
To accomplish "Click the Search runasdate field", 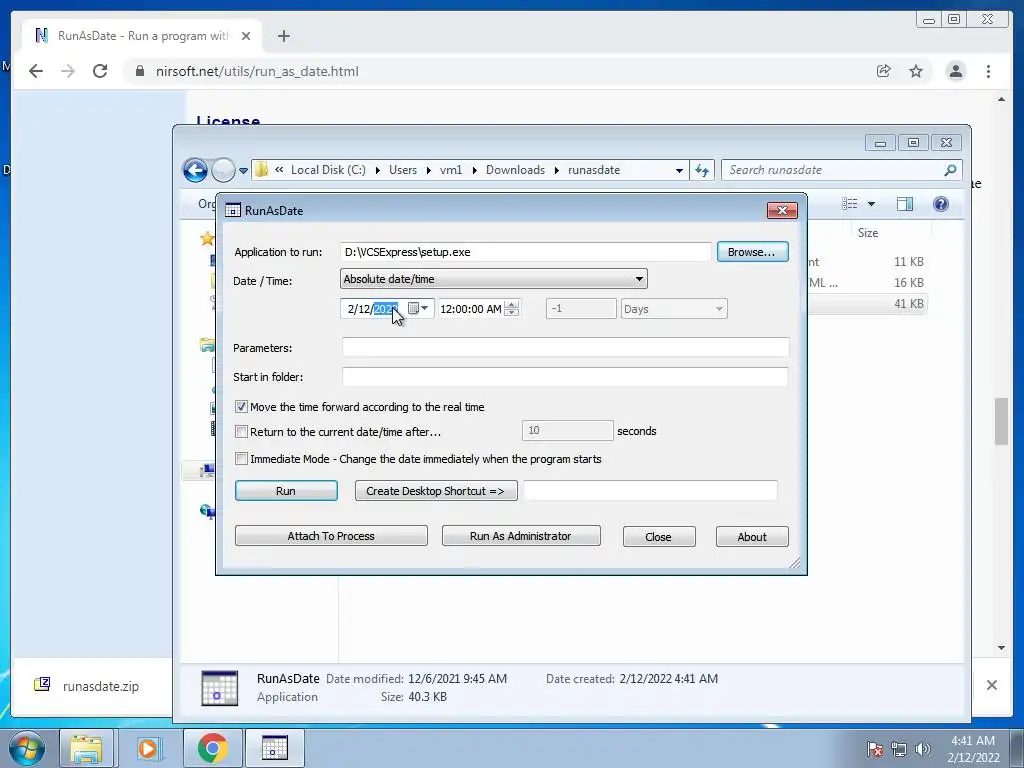I will 835,170.
